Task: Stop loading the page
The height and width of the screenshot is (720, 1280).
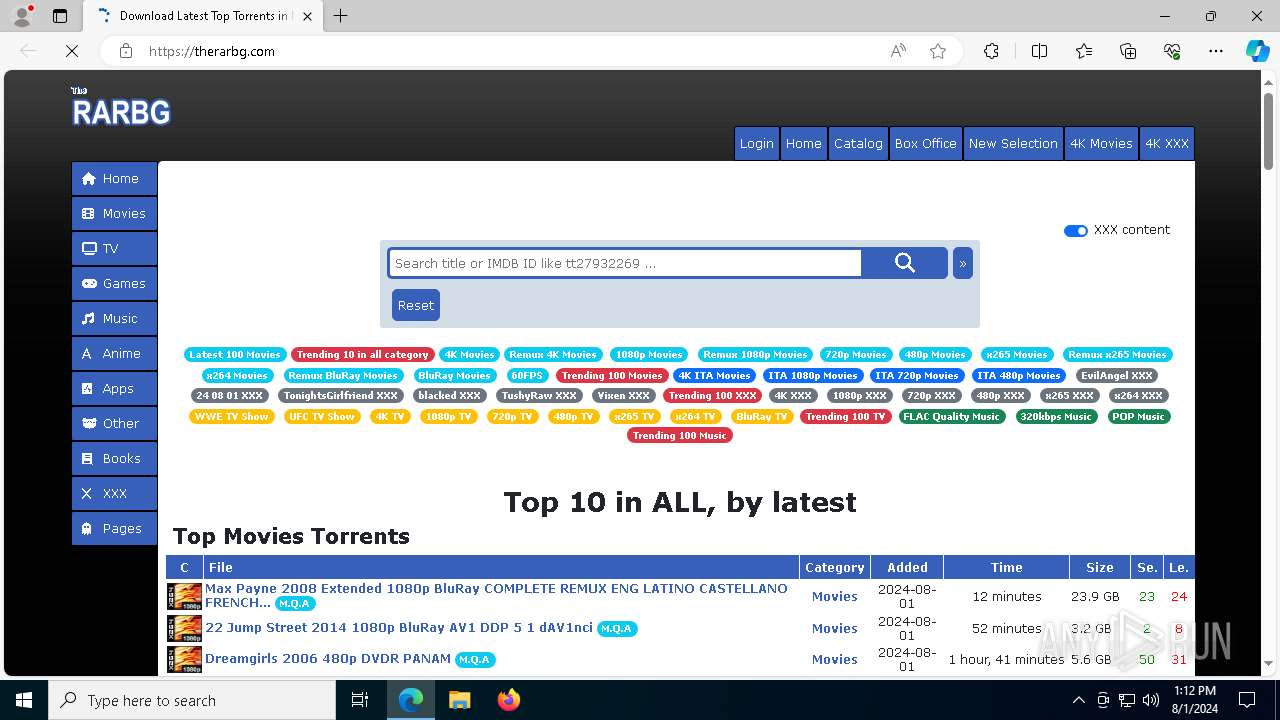Action: 72,51
